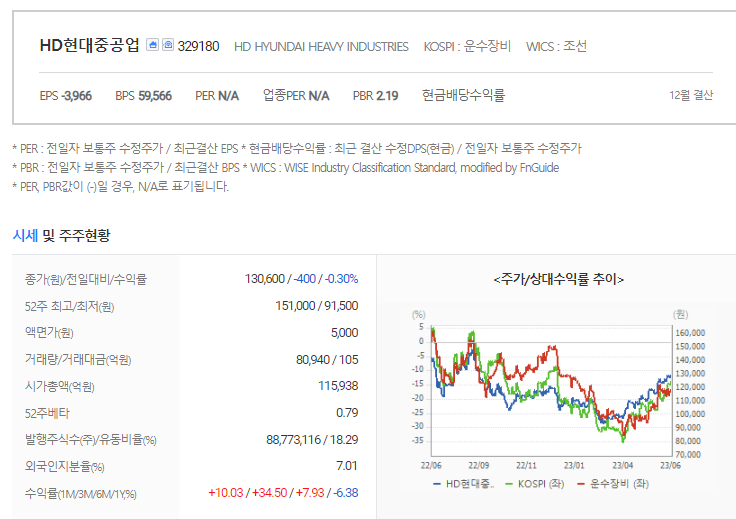Click the 52주 최고/최저(원) row label
This screenshot has height=519, width=736.
[x=69, y=306]
